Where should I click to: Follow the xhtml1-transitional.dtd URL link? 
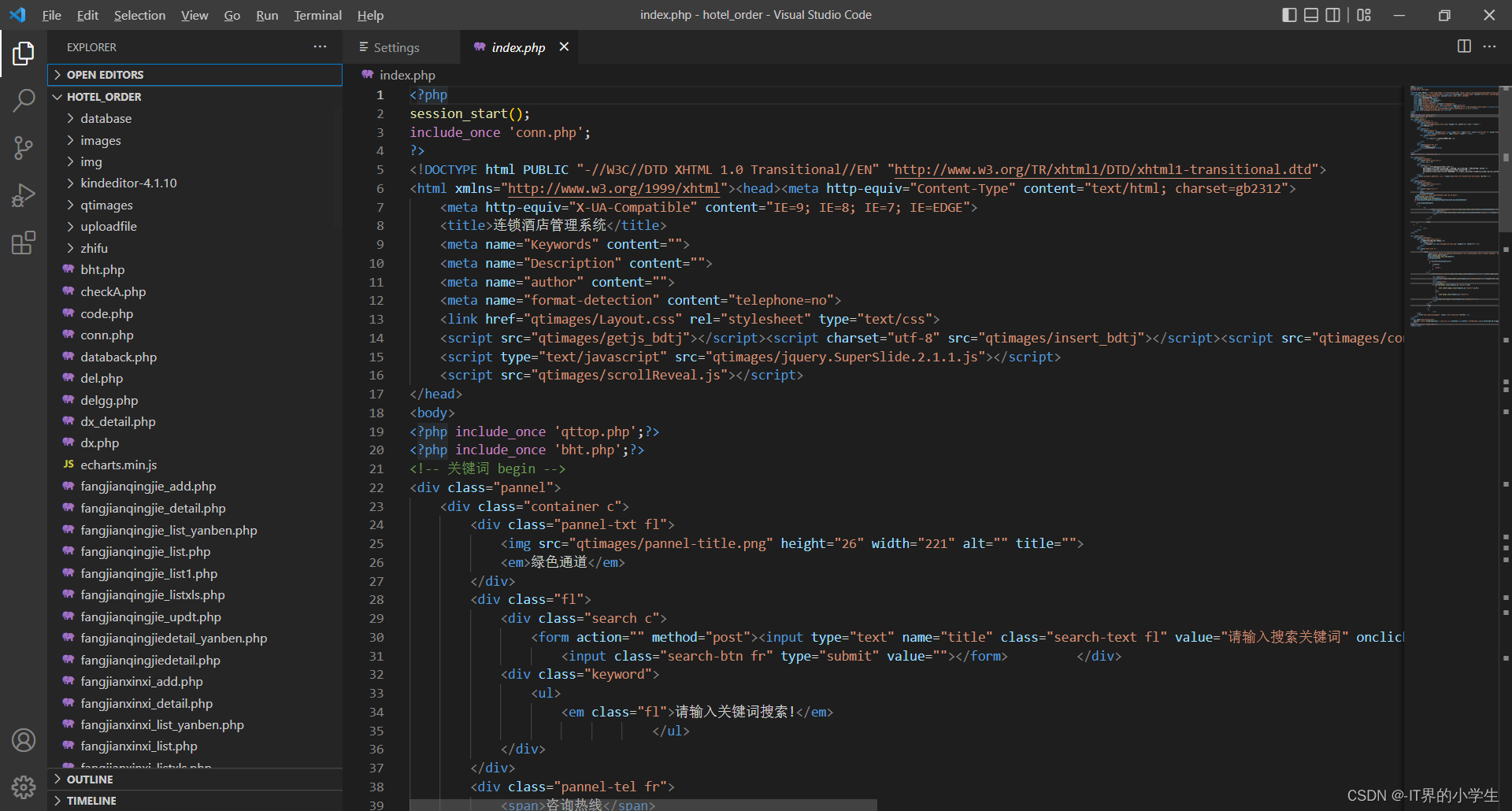click(x=1102, y=169)
